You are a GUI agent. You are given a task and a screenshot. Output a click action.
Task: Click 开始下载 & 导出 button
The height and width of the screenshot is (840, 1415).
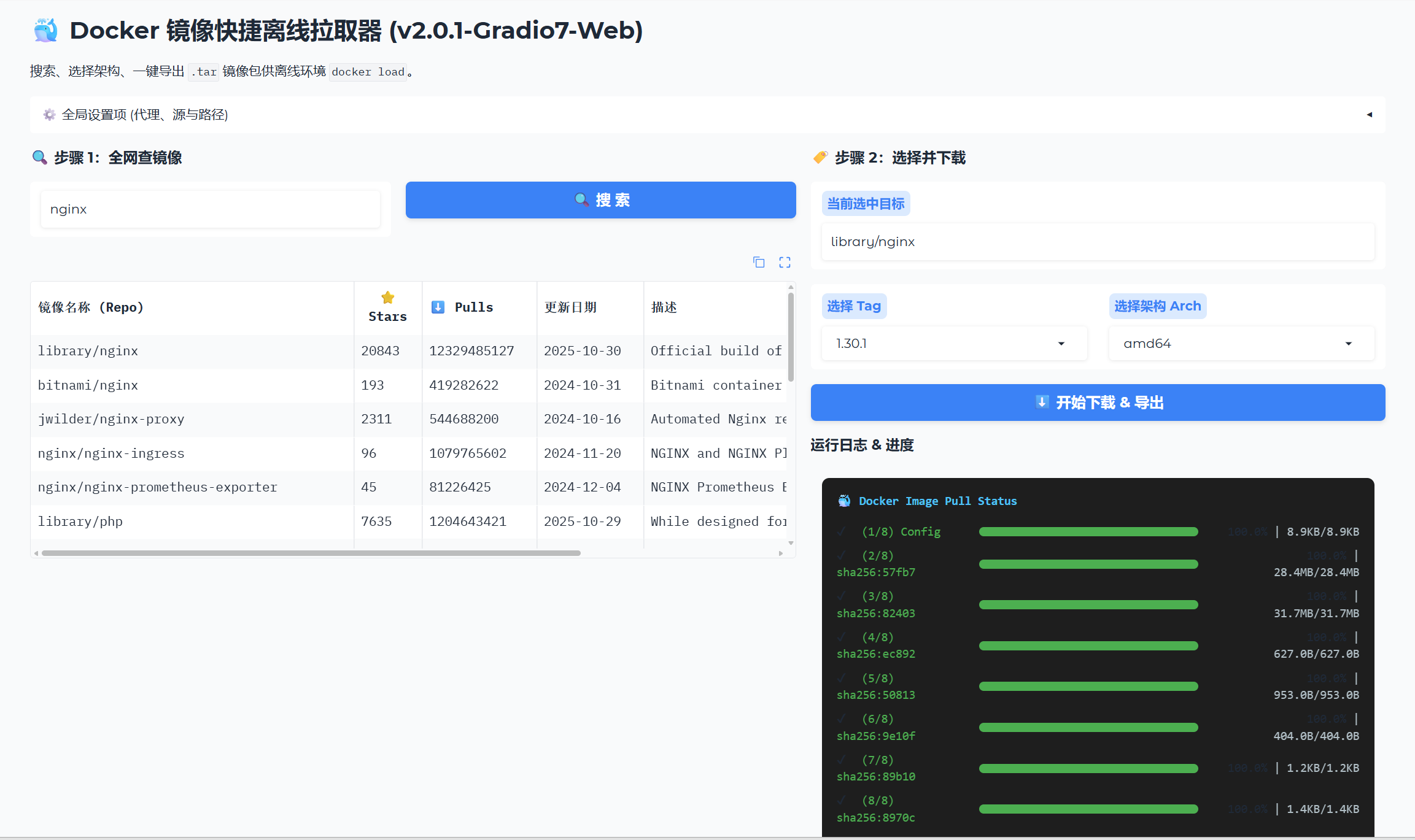coord(1098,403)
